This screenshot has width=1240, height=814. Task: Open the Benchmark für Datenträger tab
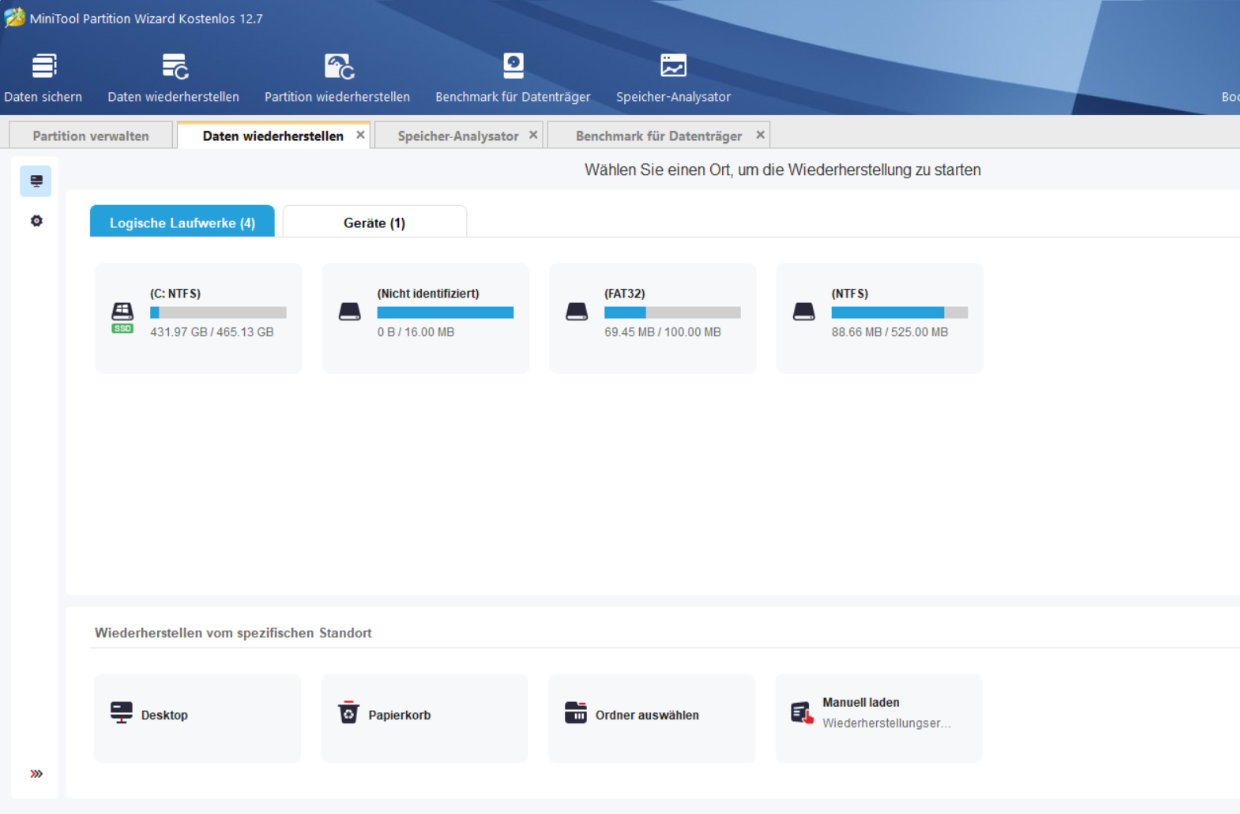[x=659, y=136]
